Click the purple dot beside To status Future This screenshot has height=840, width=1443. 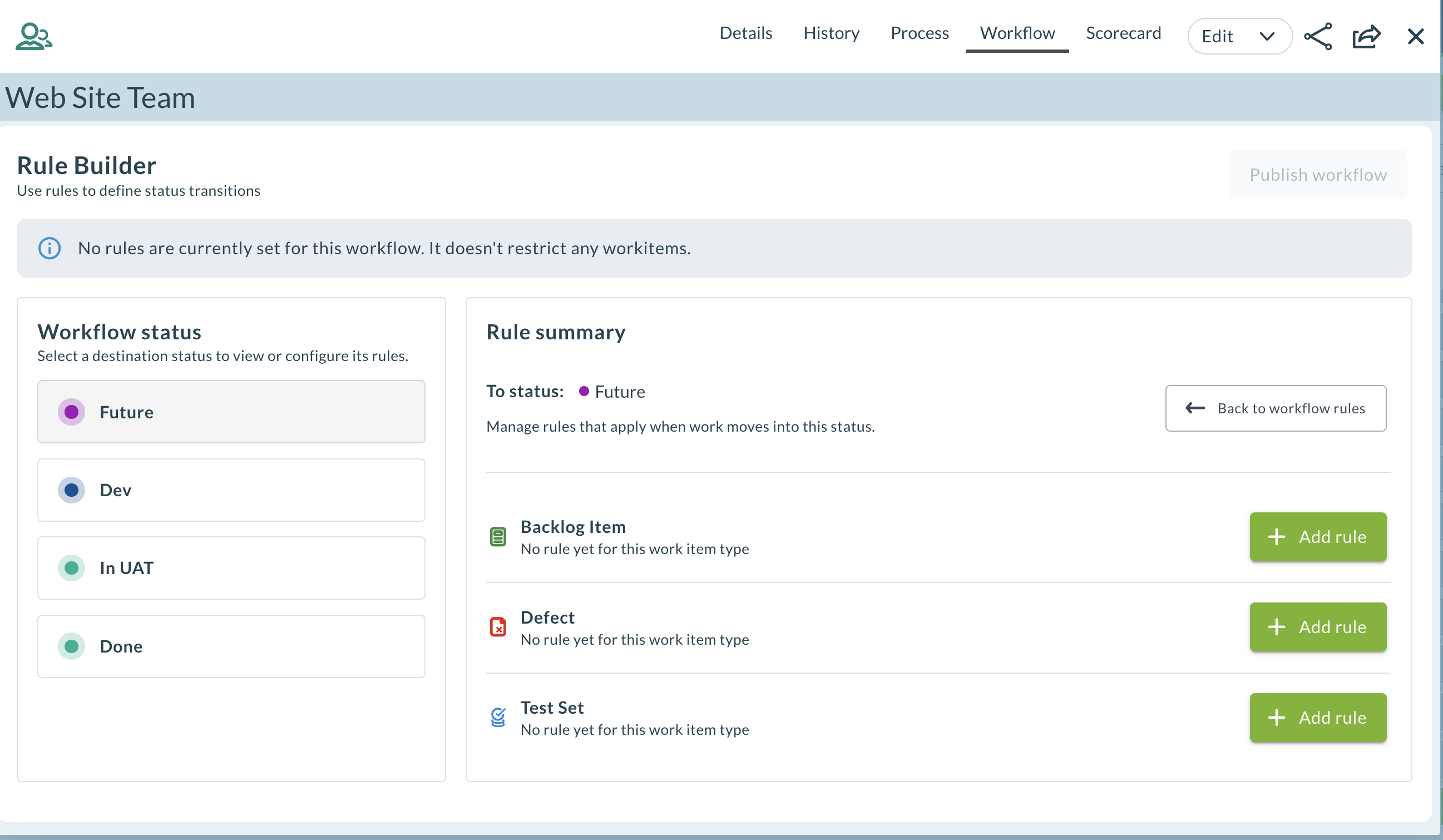(584, 391)
